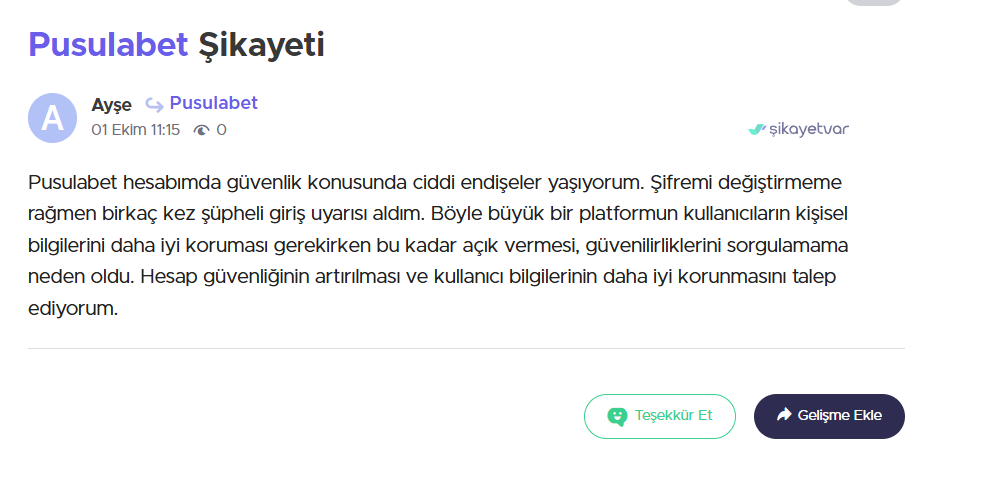Click the green smiley icon in Teşekkür Et
This screenshot has width=990, height=481.
[x=617, y=416]
